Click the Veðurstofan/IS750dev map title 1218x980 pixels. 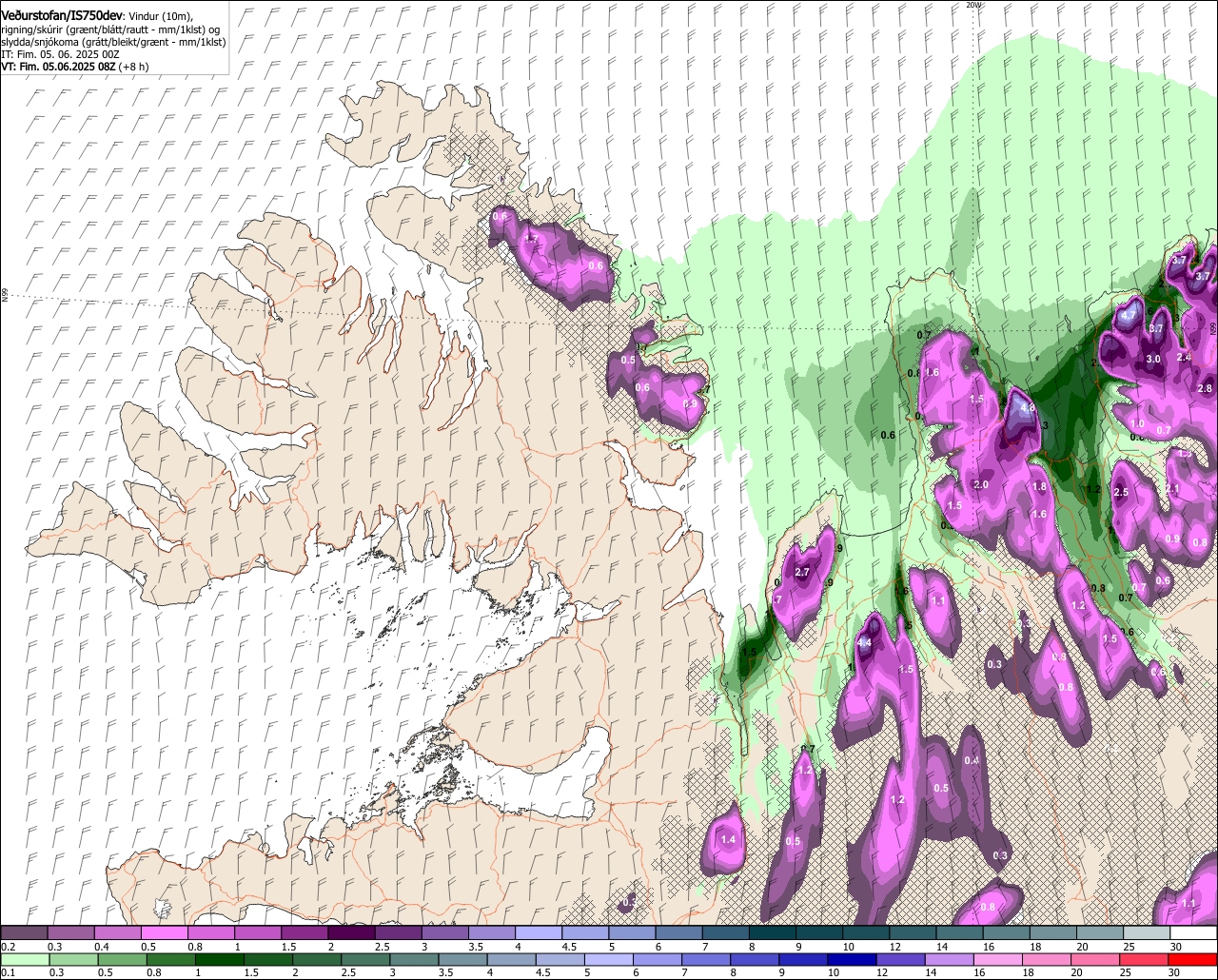point(62,16)
